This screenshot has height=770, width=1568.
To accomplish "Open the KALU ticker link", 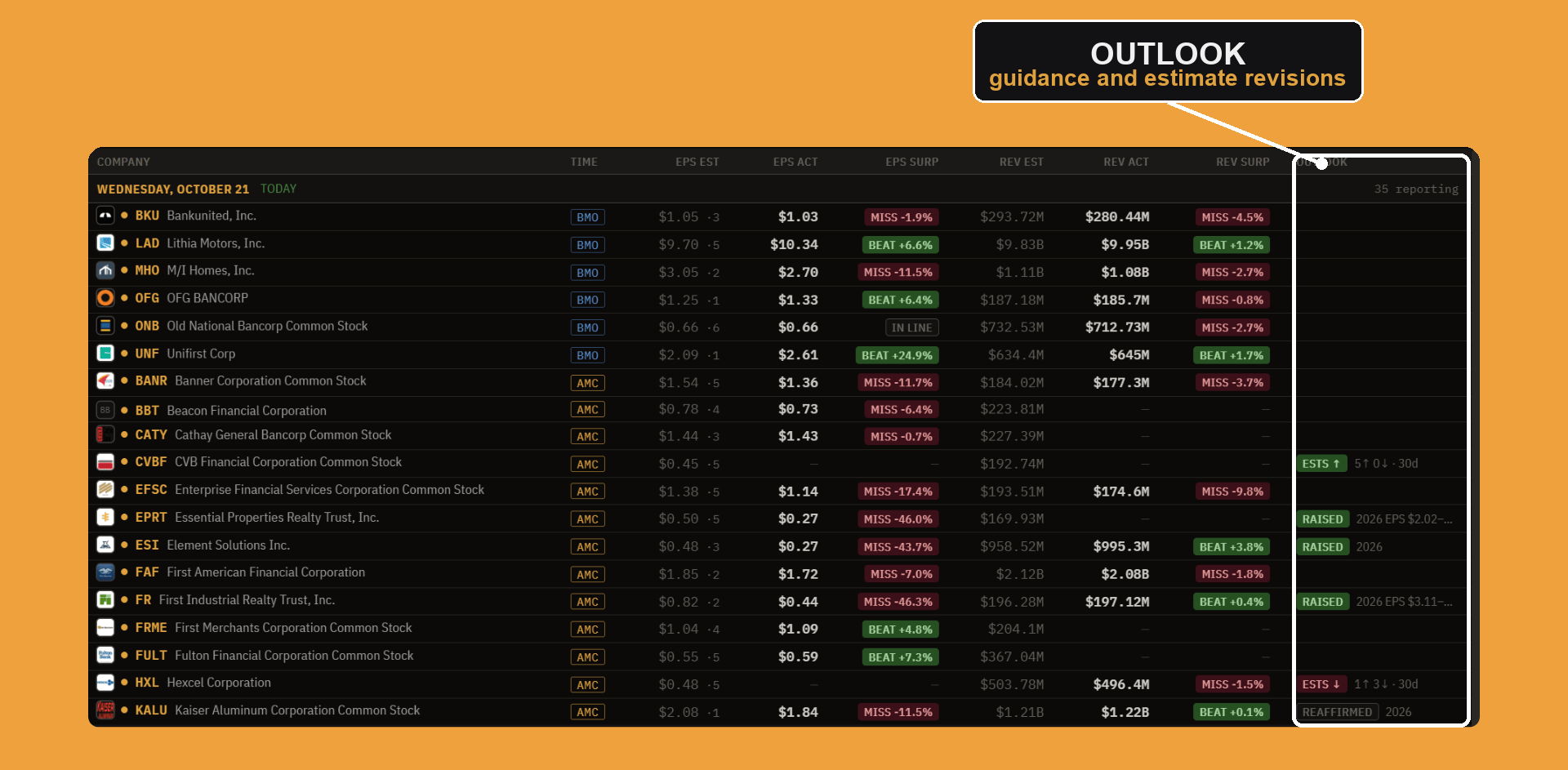I will [151, 710].
